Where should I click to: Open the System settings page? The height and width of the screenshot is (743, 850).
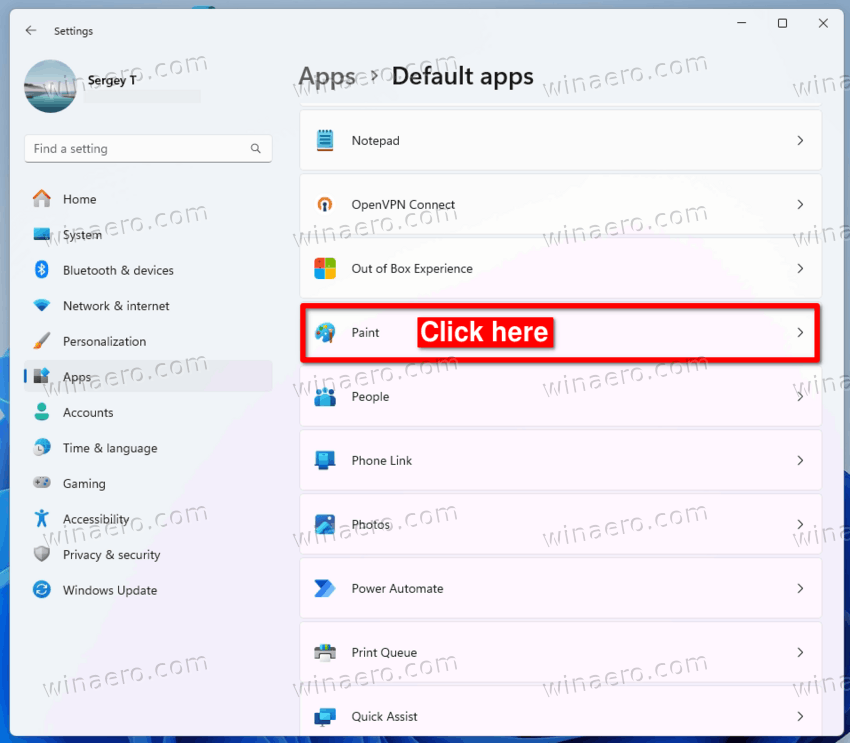pos(148,235)
